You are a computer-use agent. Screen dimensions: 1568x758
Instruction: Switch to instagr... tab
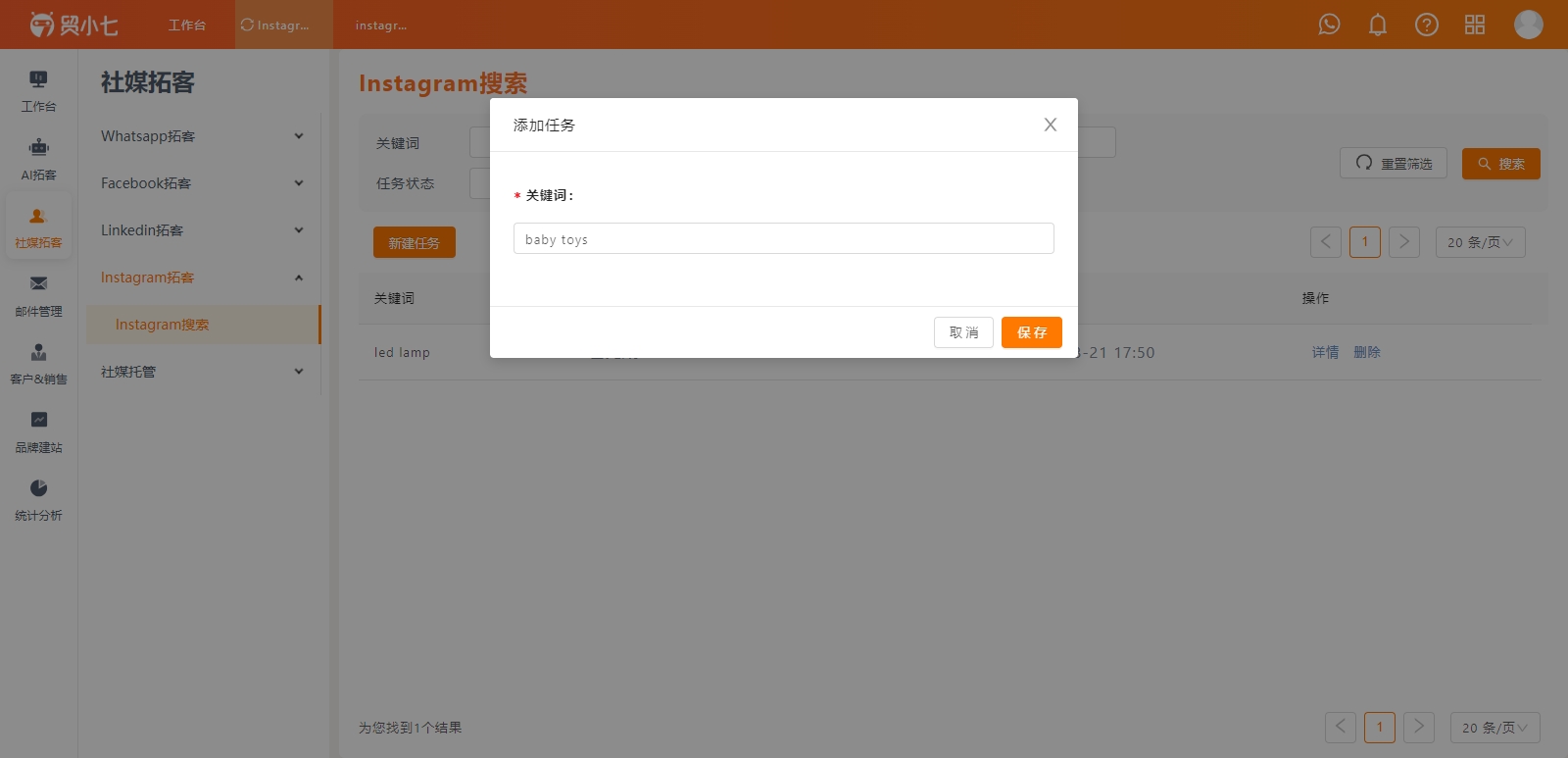[x=381, y=25]
